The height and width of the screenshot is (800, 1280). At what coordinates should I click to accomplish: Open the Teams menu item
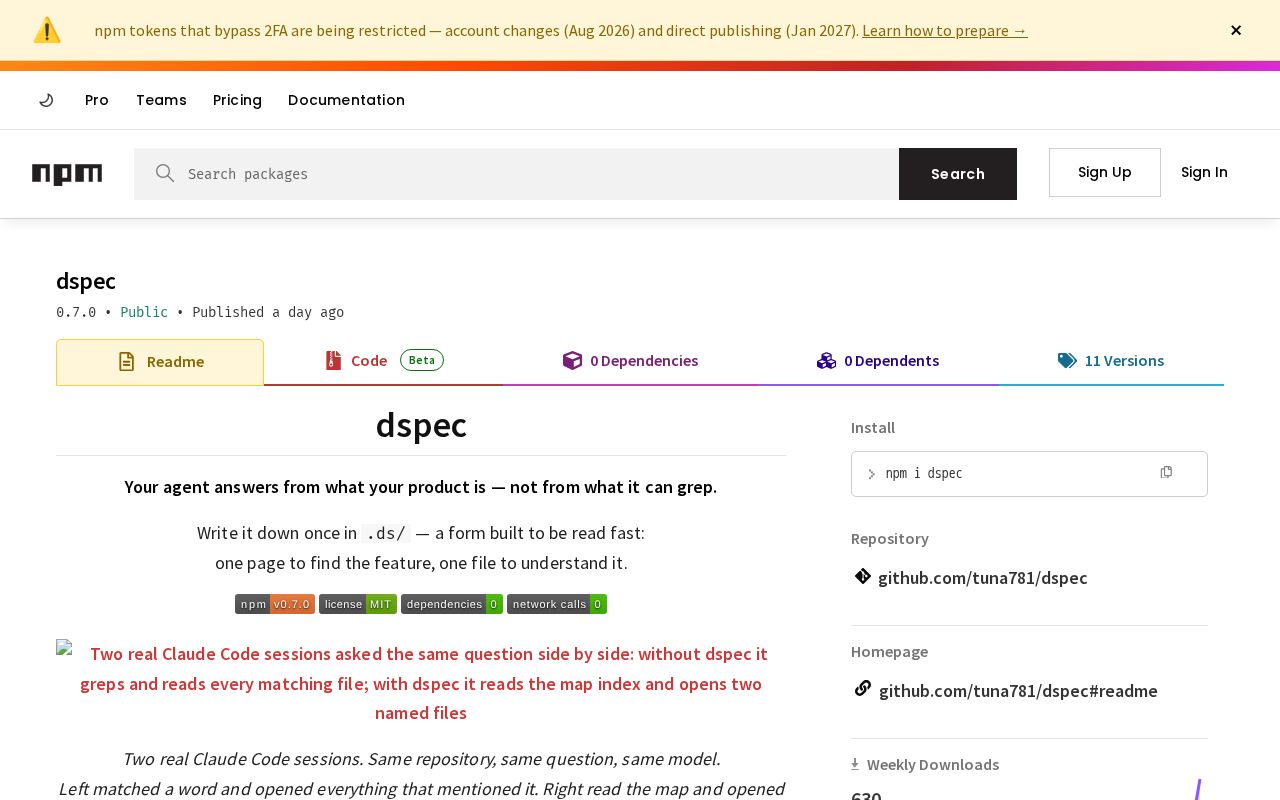pos(161,100)
